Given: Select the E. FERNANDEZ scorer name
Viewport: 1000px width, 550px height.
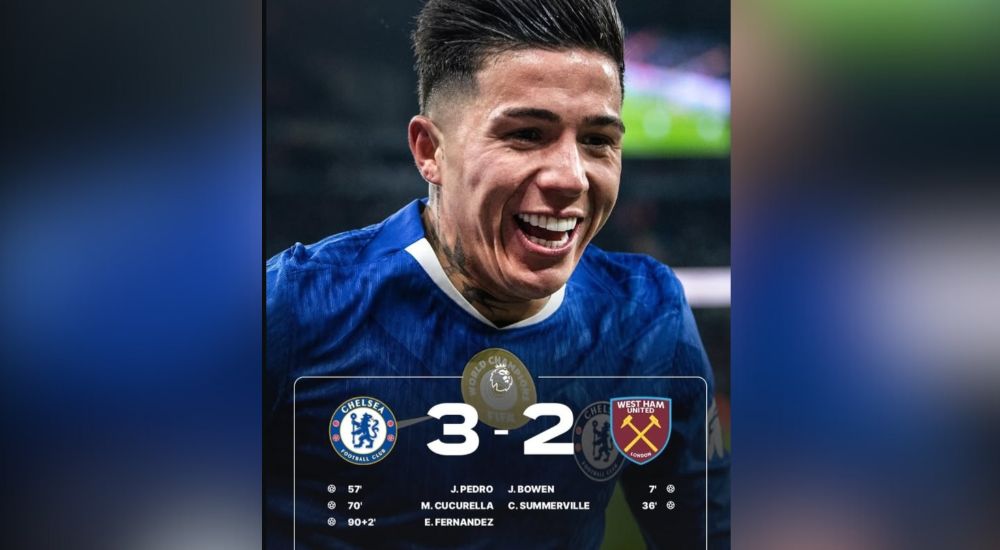Looking at the screenshot, I should coord(459,523).
